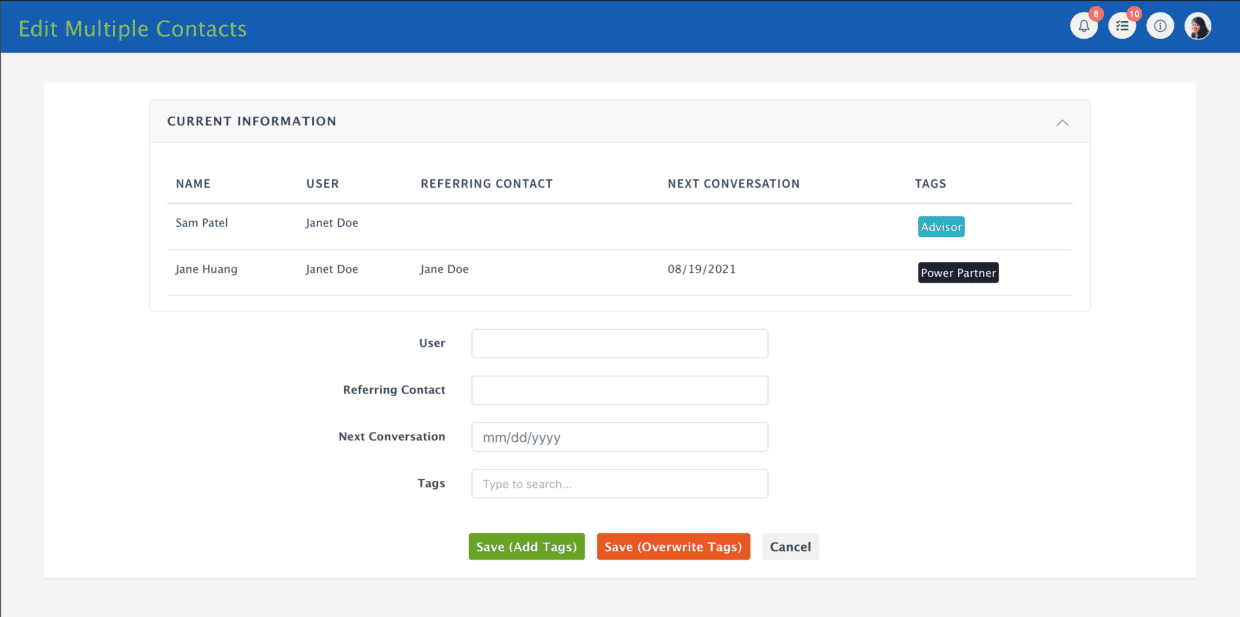Click the REFERRING CONTACT column header
Viewport: 1240px width, 617px height.
[x=486, y=184]
